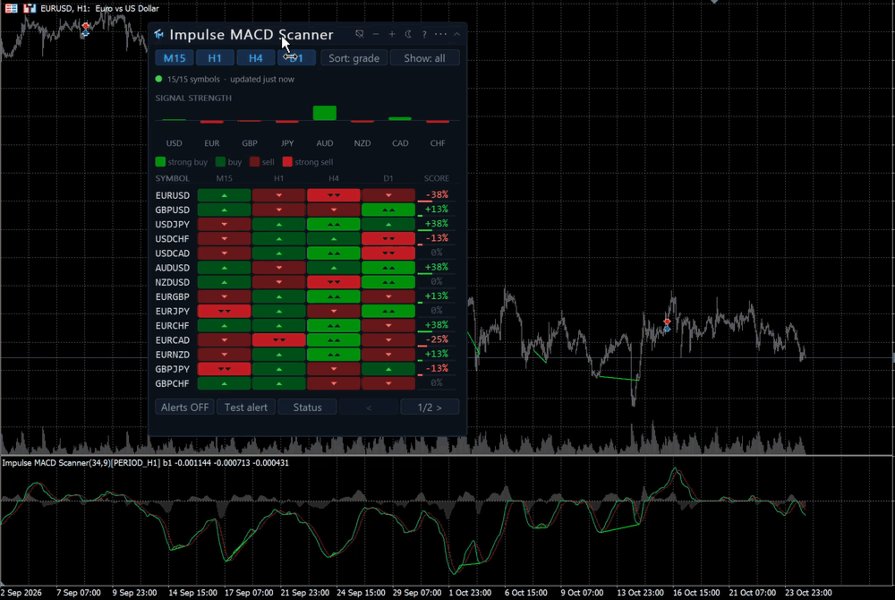The width and height of the screenshot is (895, 600).
Task: Toggle the Alerts OFF button
Action: click(x=184, y=407)
